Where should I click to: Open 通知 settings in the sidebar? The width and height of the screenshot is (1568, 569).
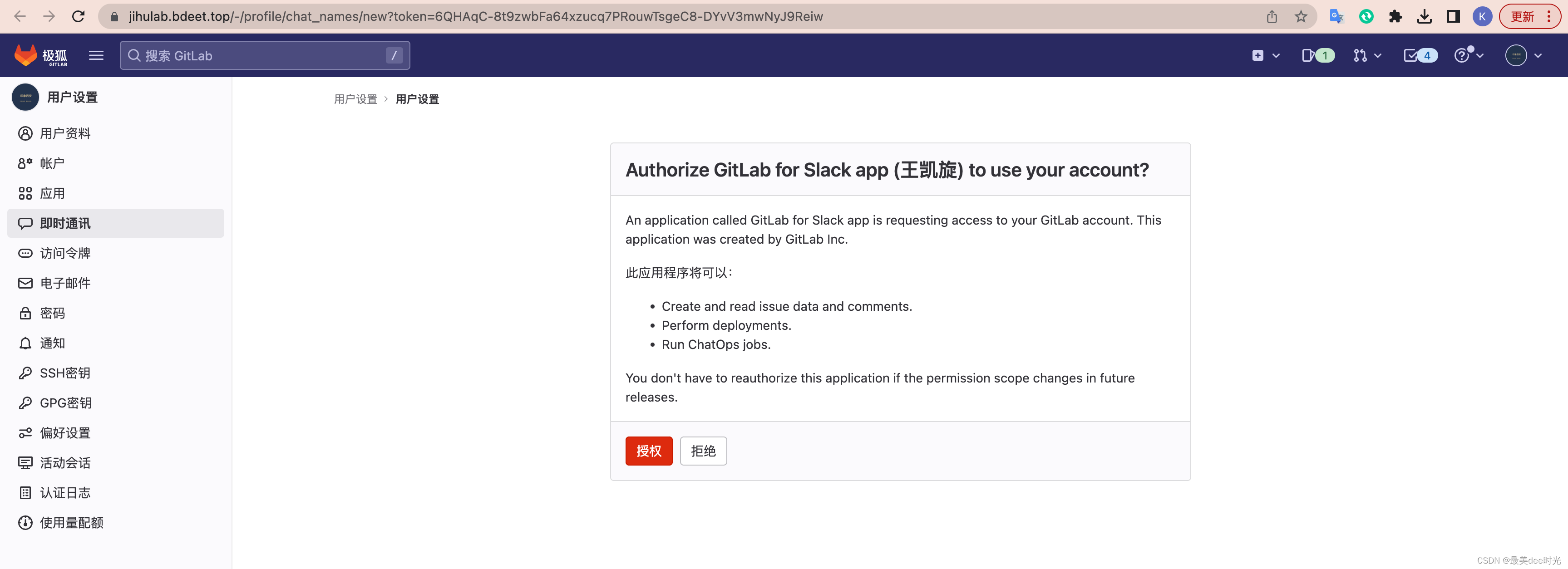coord(116,343)
